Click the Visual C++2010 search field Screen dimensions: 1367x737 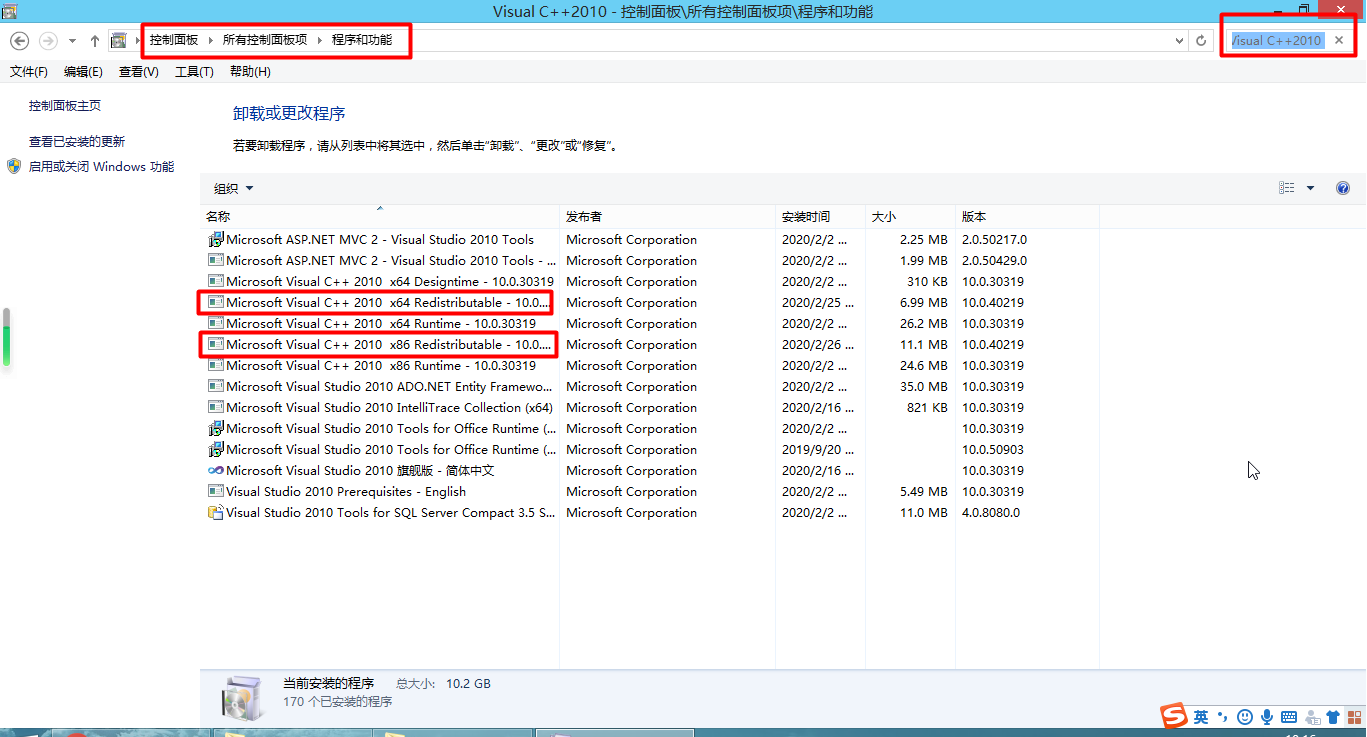[x=1277, y=41]
